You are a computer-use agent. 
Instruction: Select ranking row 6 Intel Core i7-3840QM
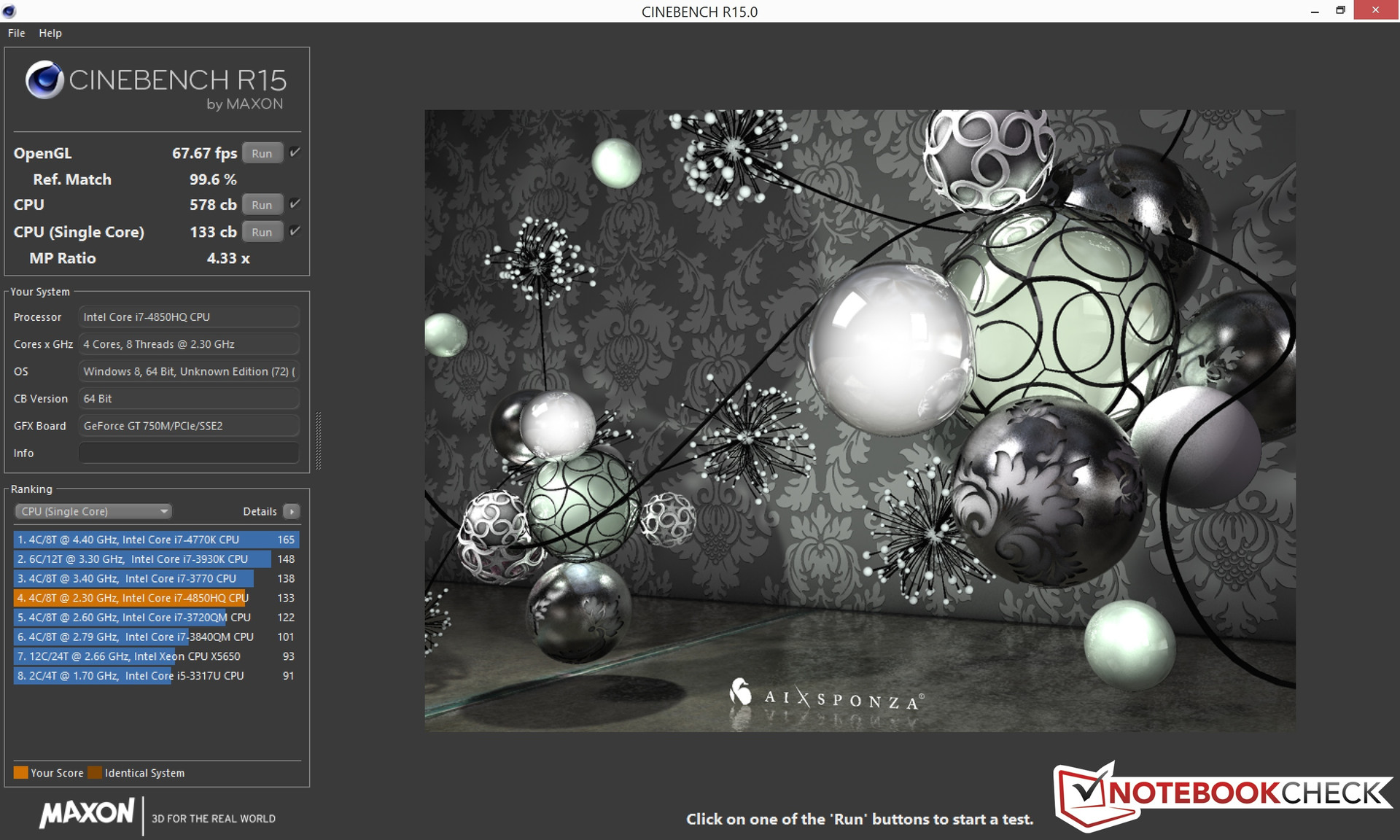click(x=156, y=637)
